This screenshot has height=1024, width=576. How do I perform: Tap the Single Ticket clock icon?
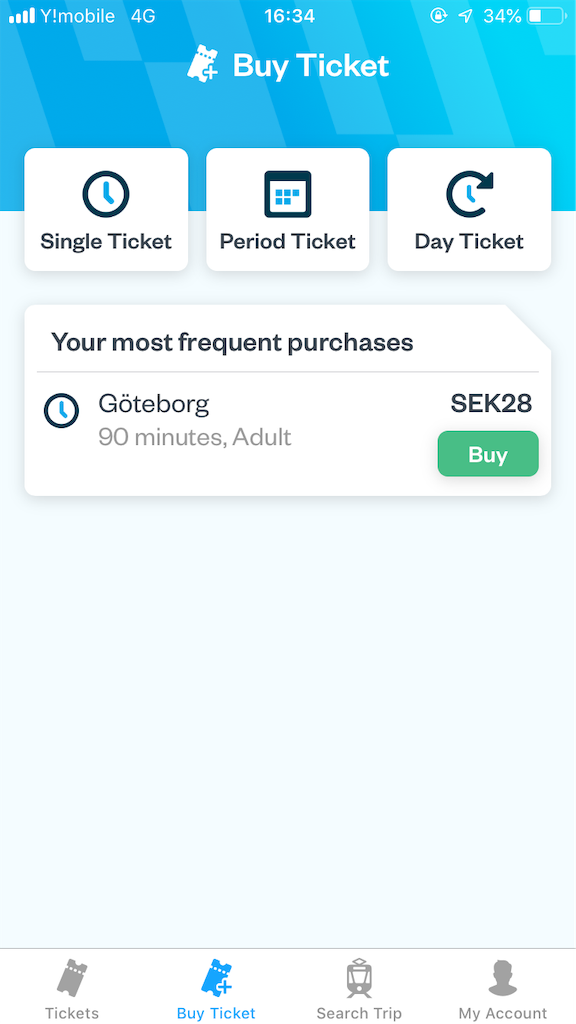106,194
